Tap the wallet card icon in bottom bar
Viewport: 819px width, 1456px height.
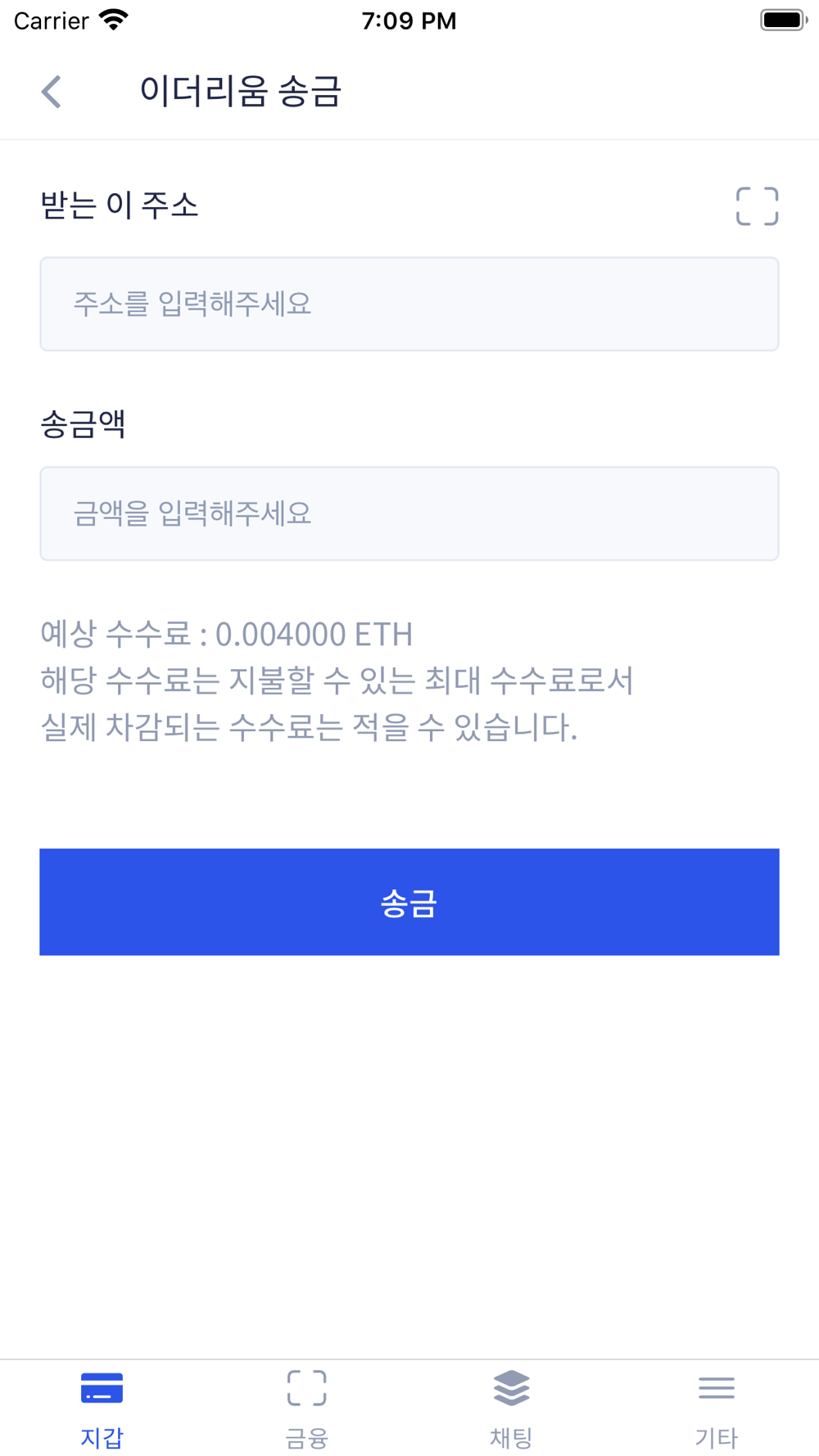[102, 1388]
